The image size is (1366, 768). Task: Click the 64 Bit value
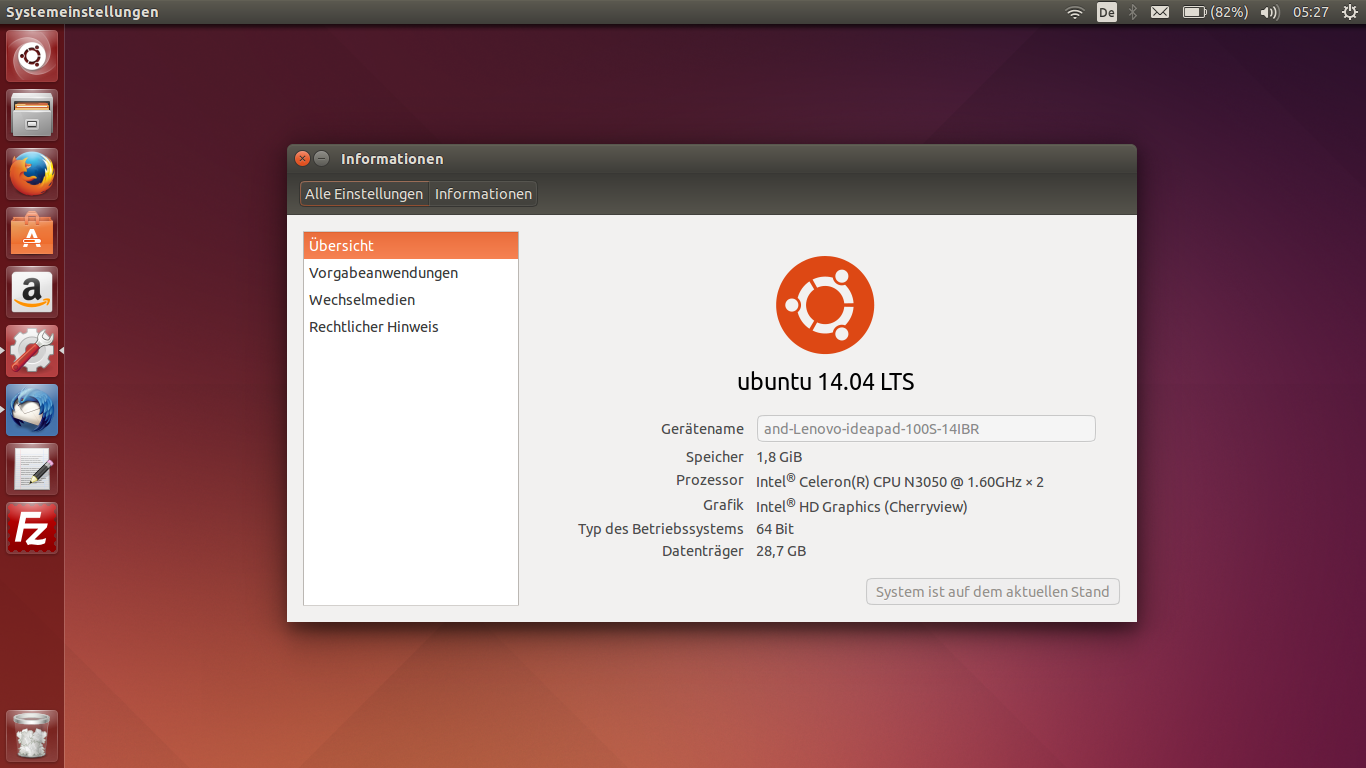(x=775, y=529)
